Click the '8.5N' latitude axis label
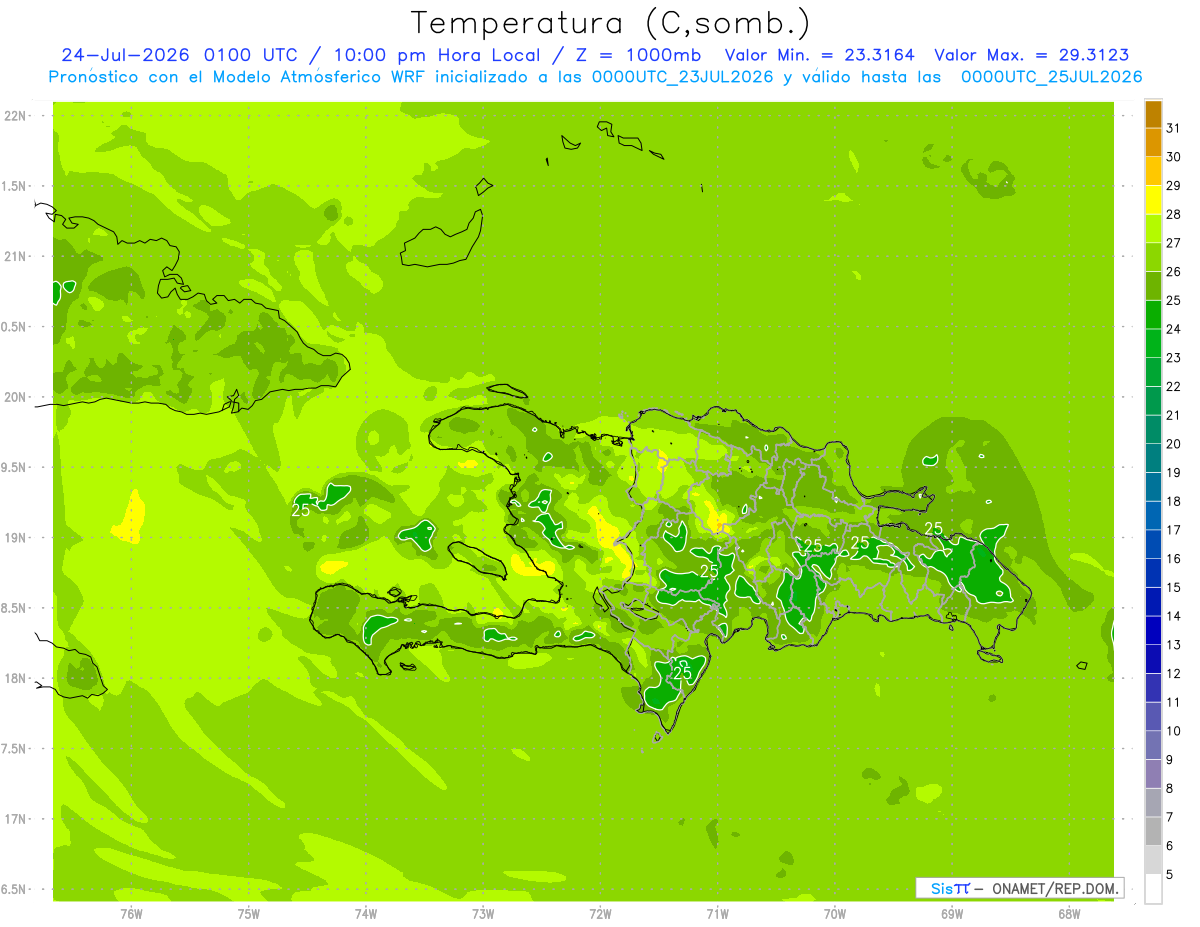This screenshot has height=927, width=1200. (15, 608)
